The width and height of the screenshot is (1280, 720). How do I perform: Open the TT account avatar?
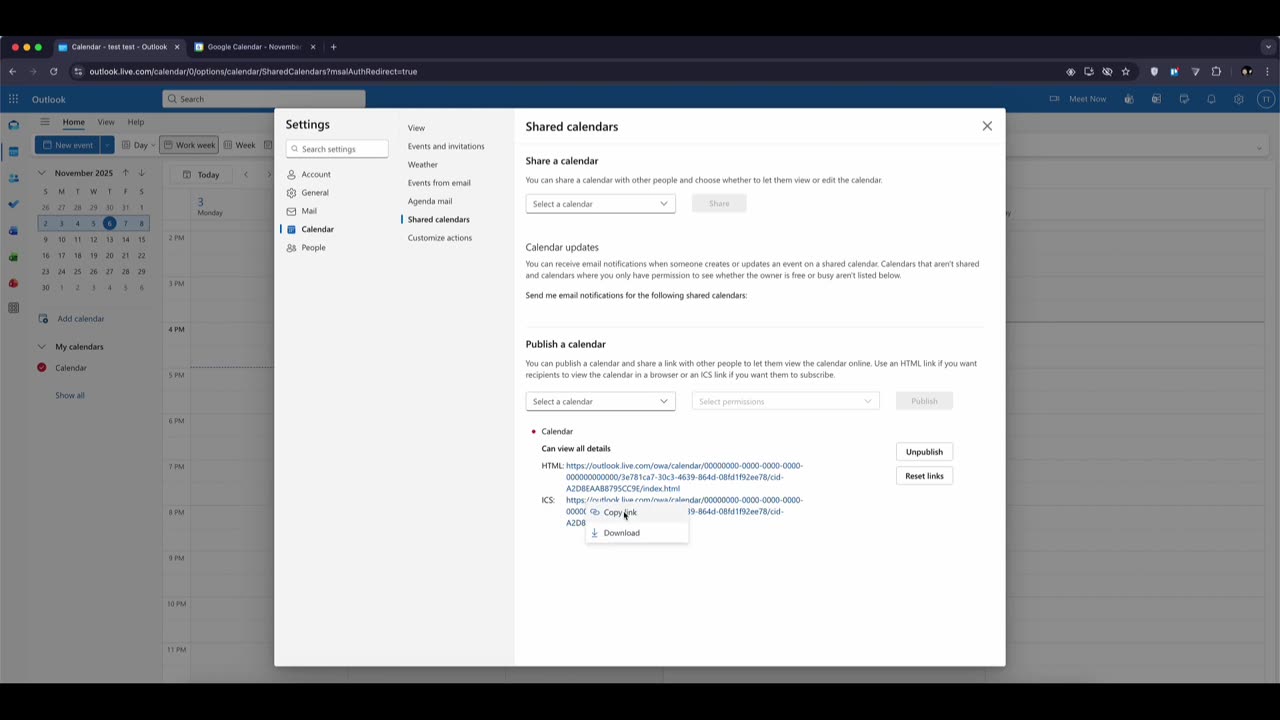tap(1265, 99)
